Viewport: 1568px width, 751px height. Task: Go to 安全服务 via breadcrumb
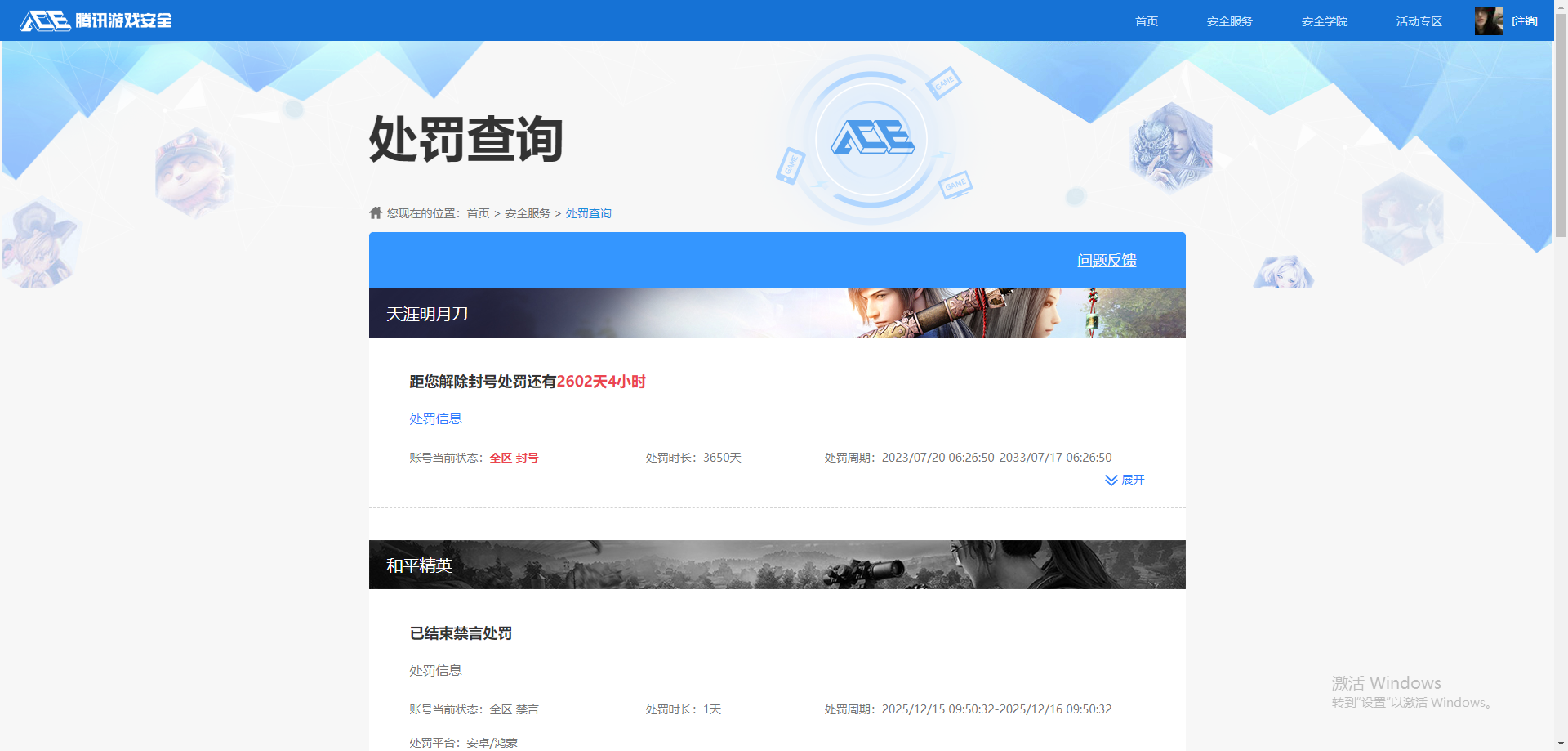(x=528, y=213)
